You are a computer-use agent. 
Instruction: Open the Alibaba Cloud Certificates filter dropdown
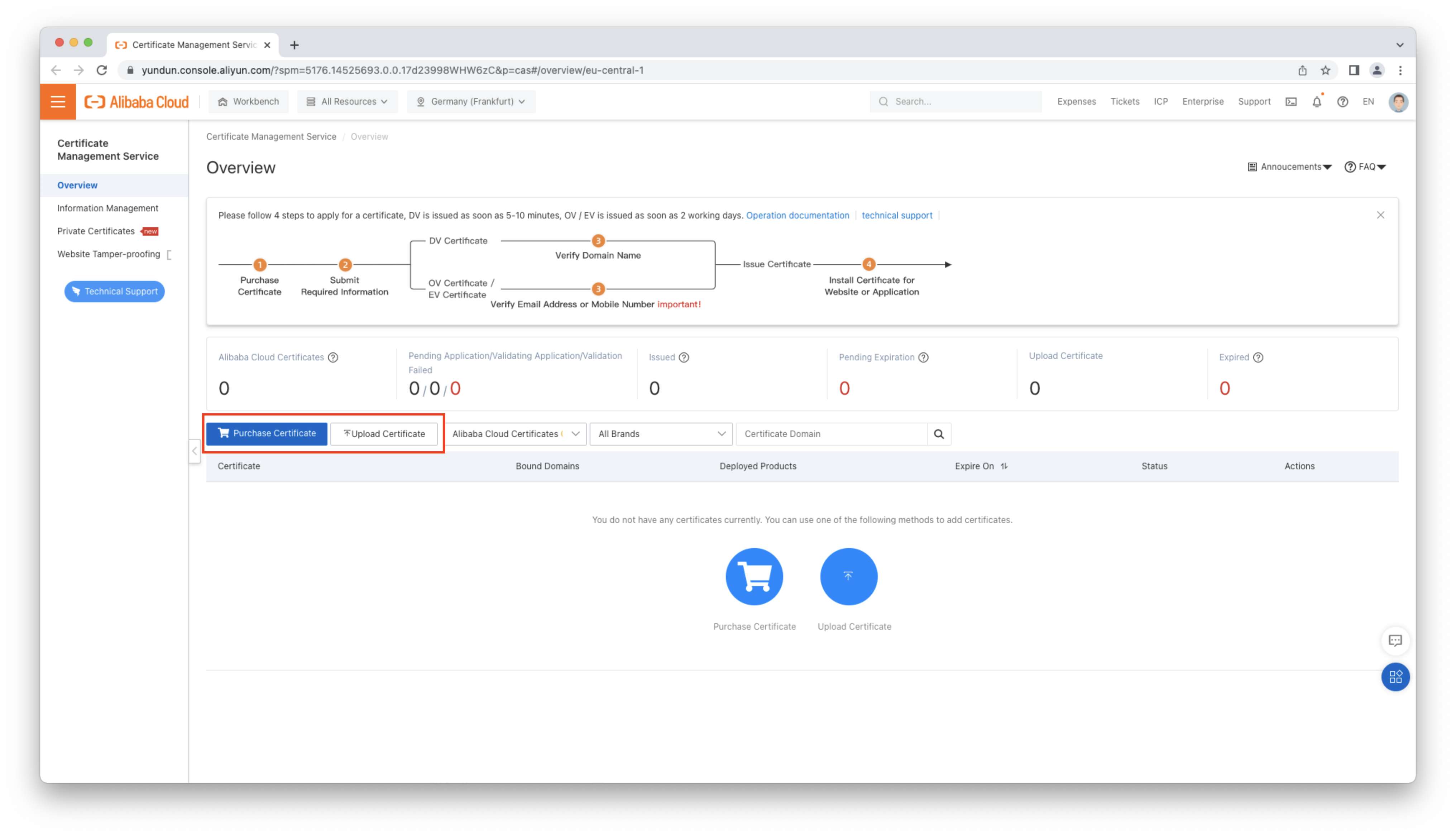[515, 434]
